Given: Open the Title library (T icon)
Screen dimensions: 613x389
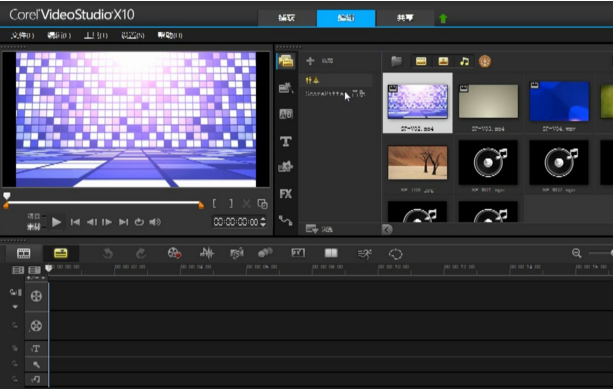Looking at the screenshot, I should pyautogui.click(x=286, y=141).
